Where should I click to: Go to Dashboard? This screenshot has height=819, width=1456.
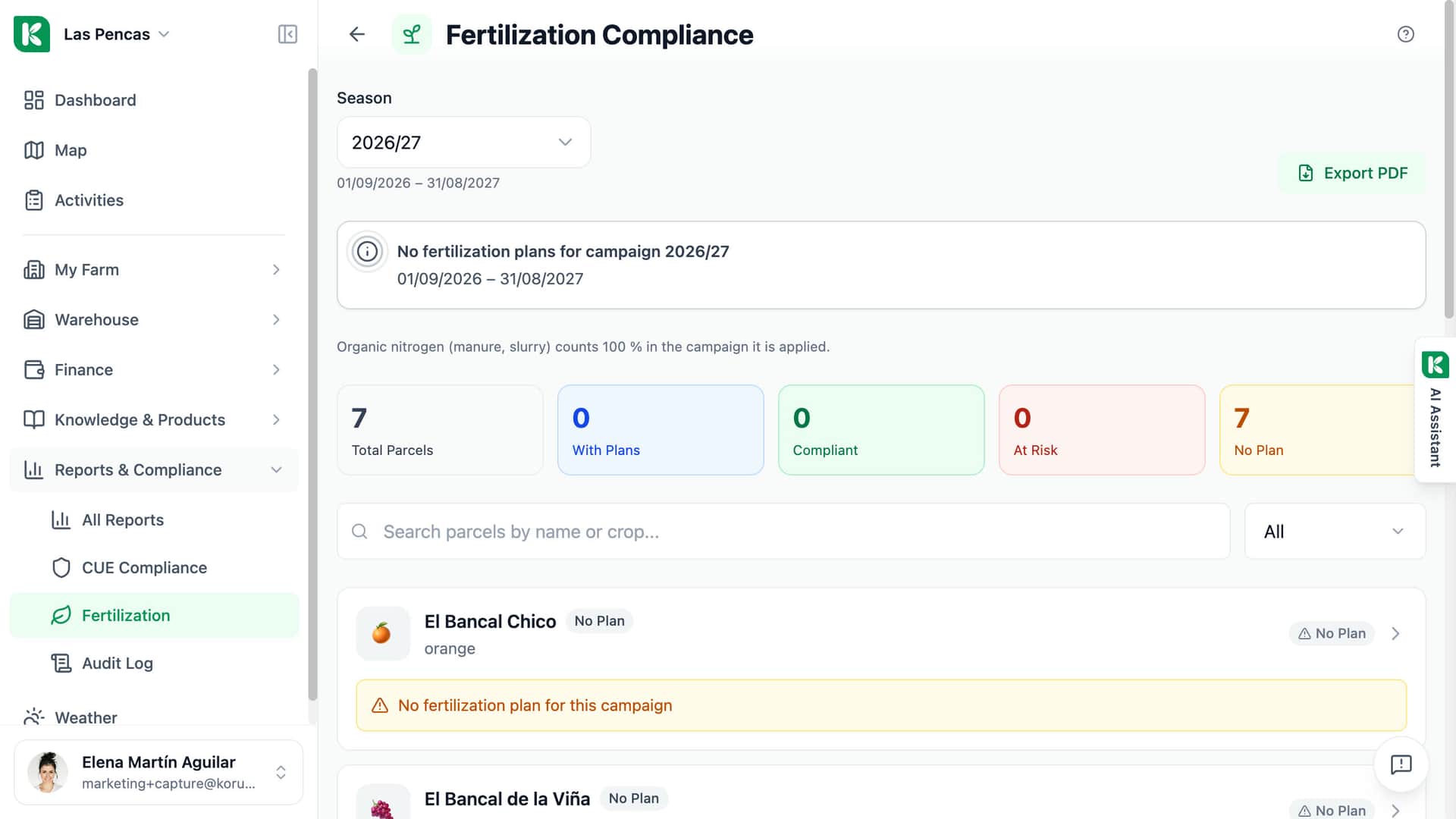(x=154, y=100)
